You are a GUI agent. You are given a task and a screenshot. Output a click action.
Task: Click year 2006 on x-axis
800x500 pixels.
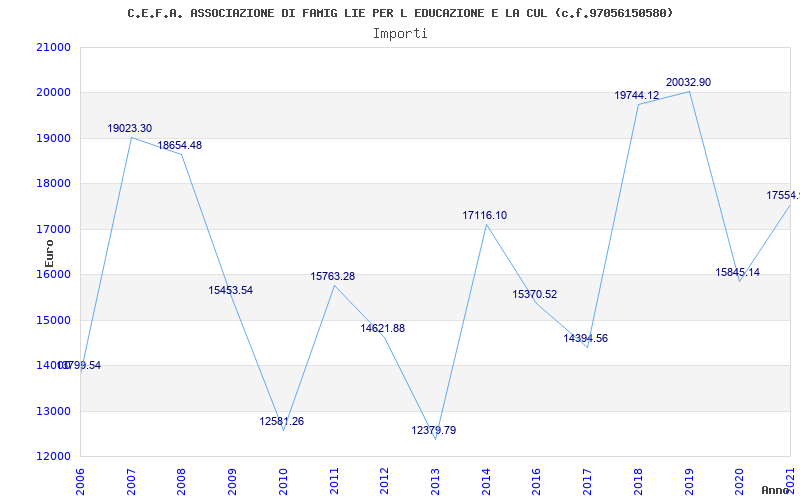click(81, 481)
